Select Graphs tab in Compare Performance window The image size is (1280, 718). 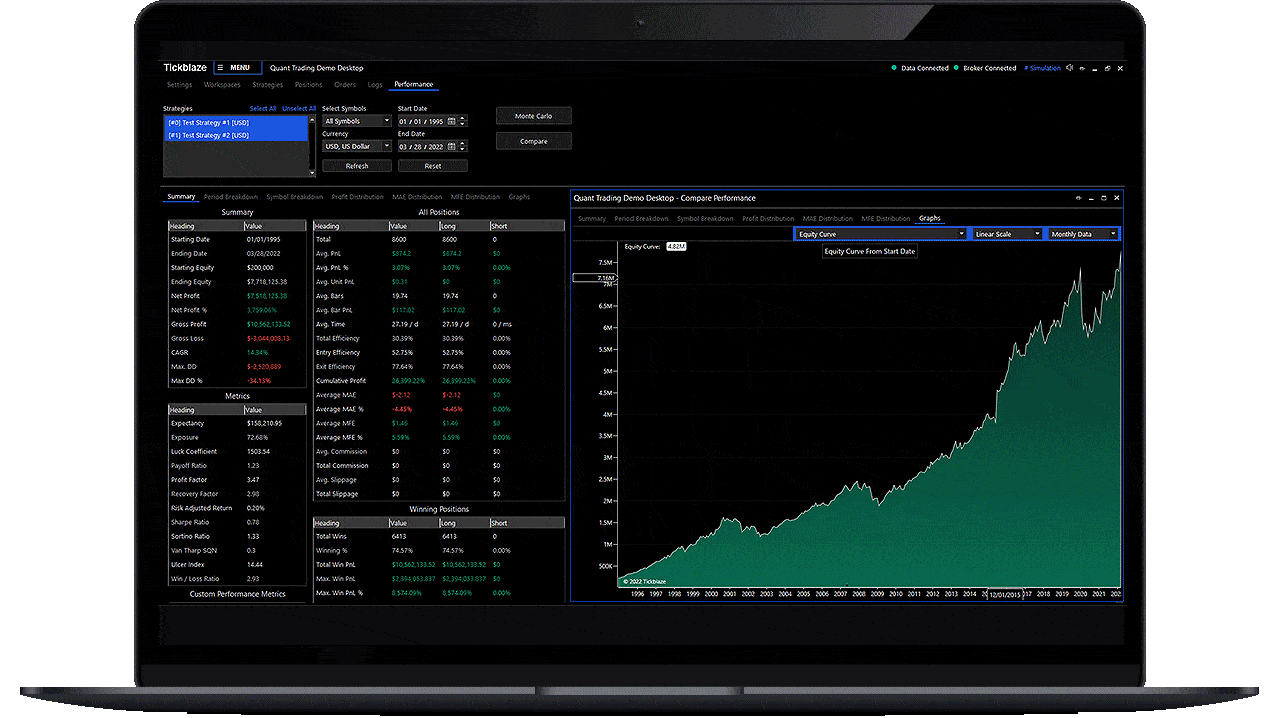tap(930, 218)
